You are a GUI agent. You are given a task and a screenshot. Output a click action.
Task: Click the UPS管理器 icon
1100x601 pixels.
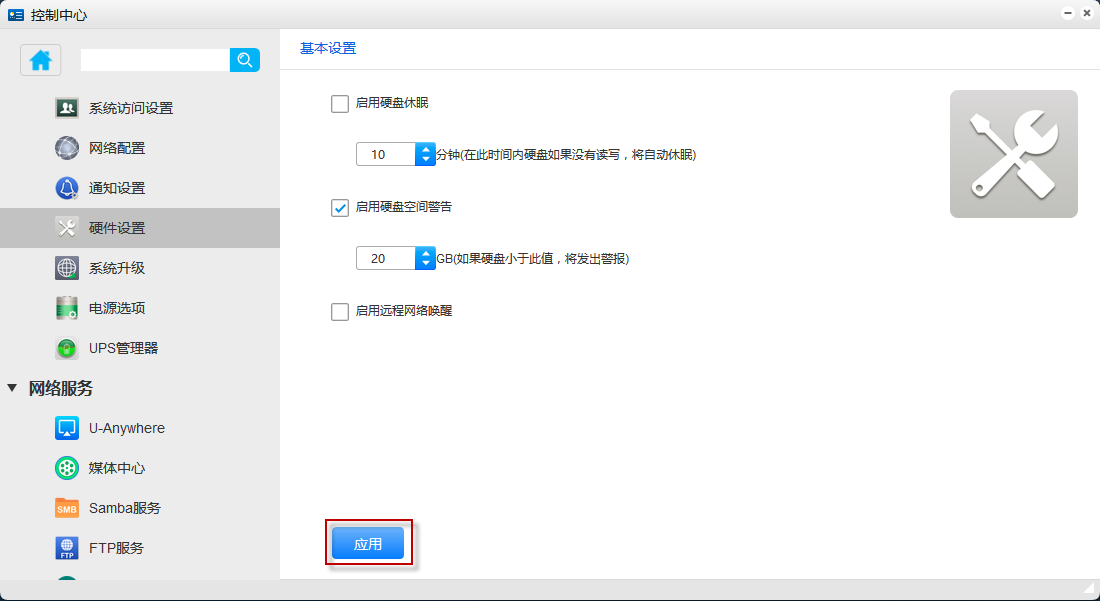(x=67, y=348)
